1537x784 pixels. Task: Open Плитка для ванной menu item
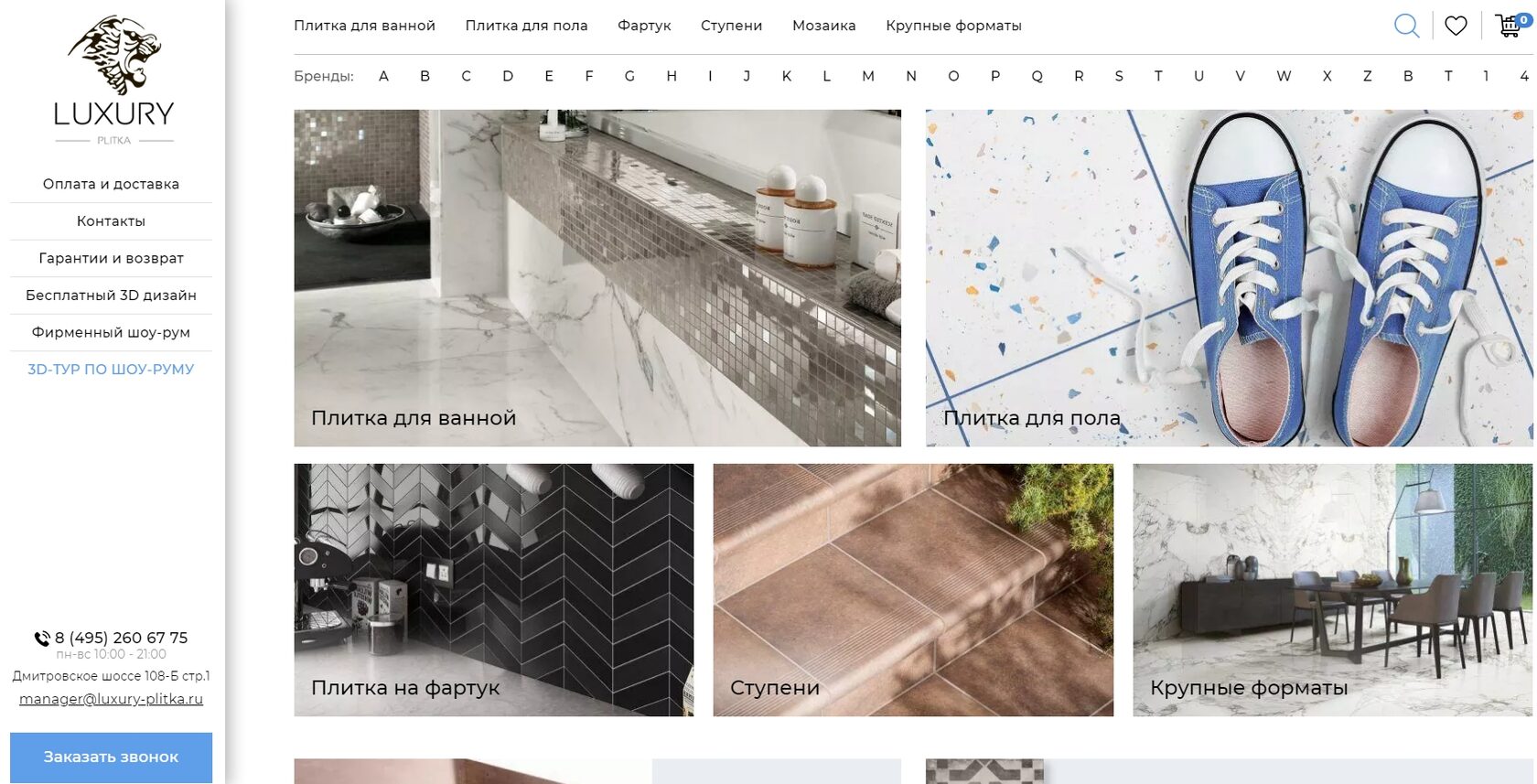click(364, 26)
